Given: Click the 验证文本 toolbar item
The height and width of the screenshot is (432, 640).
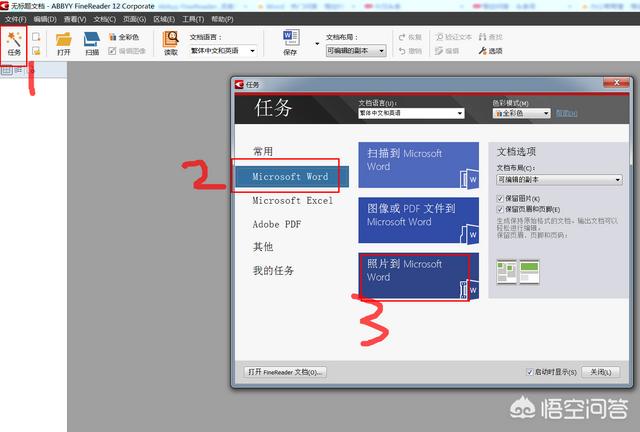Looking at the screenshot, I should click(x=453, y=37).
